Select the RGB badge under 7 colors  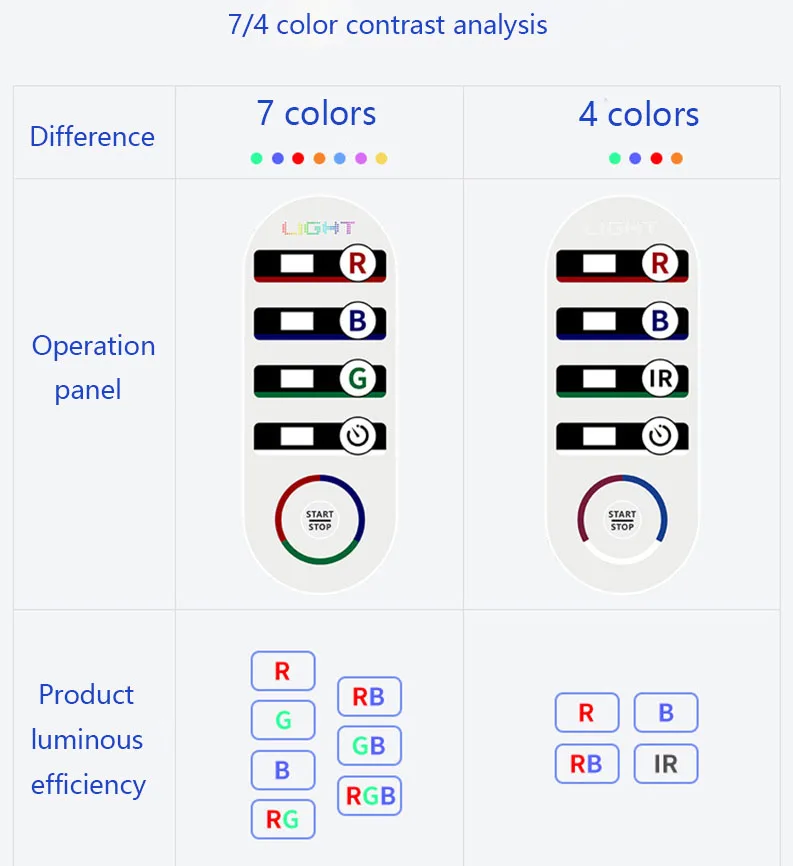[x=370, y=796]
